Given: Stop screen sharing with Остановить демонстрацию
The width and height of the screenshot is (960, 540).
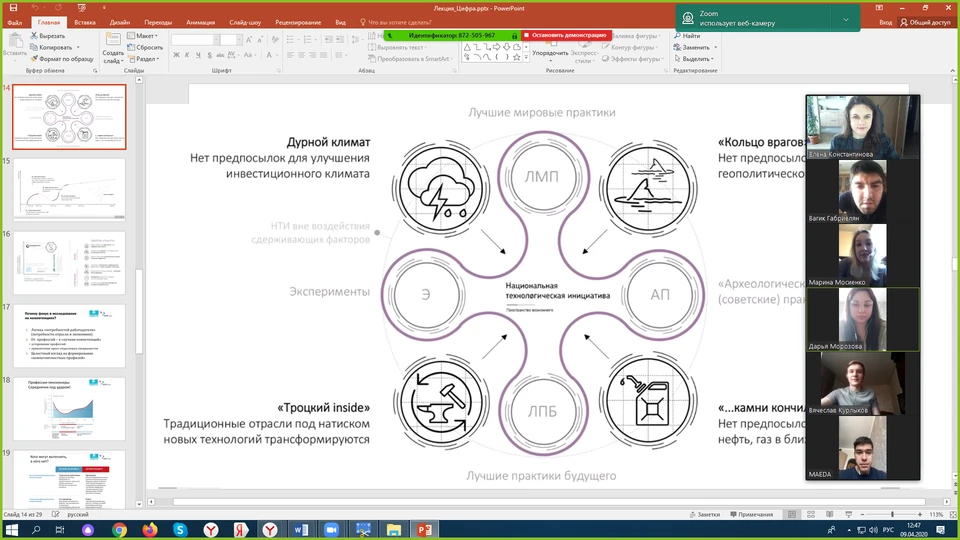Looking at the screenshot, I should pyautogui.click(x=565, y=36).
